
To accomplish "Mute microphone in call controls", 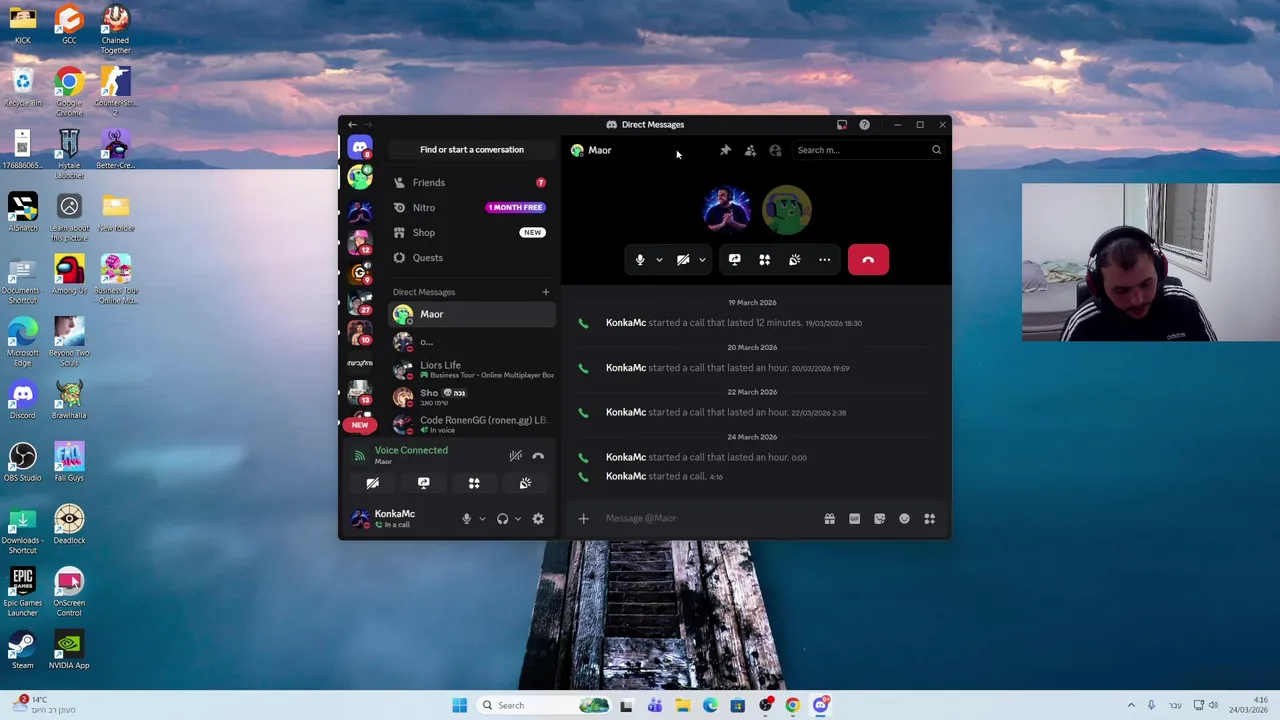I will [640, 260].
